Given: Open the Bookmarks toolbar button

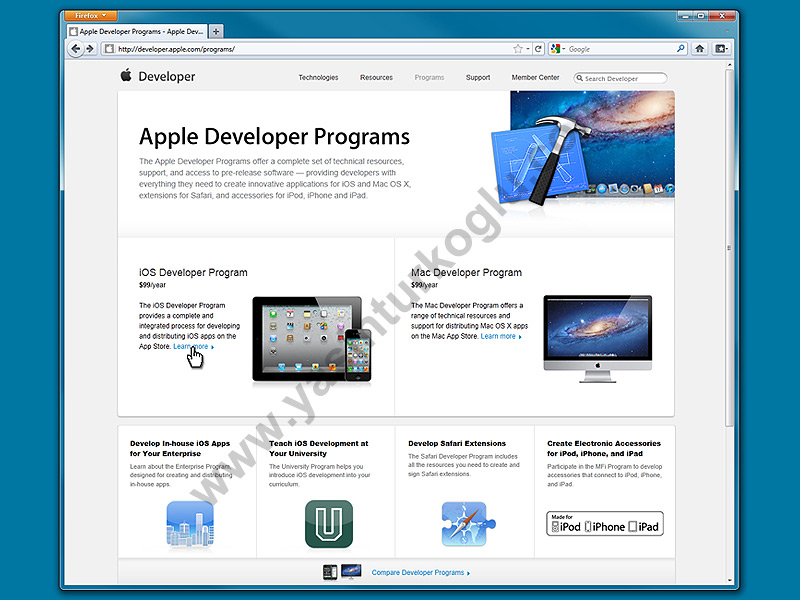Looking at the screenshot, I should (721, 49).
